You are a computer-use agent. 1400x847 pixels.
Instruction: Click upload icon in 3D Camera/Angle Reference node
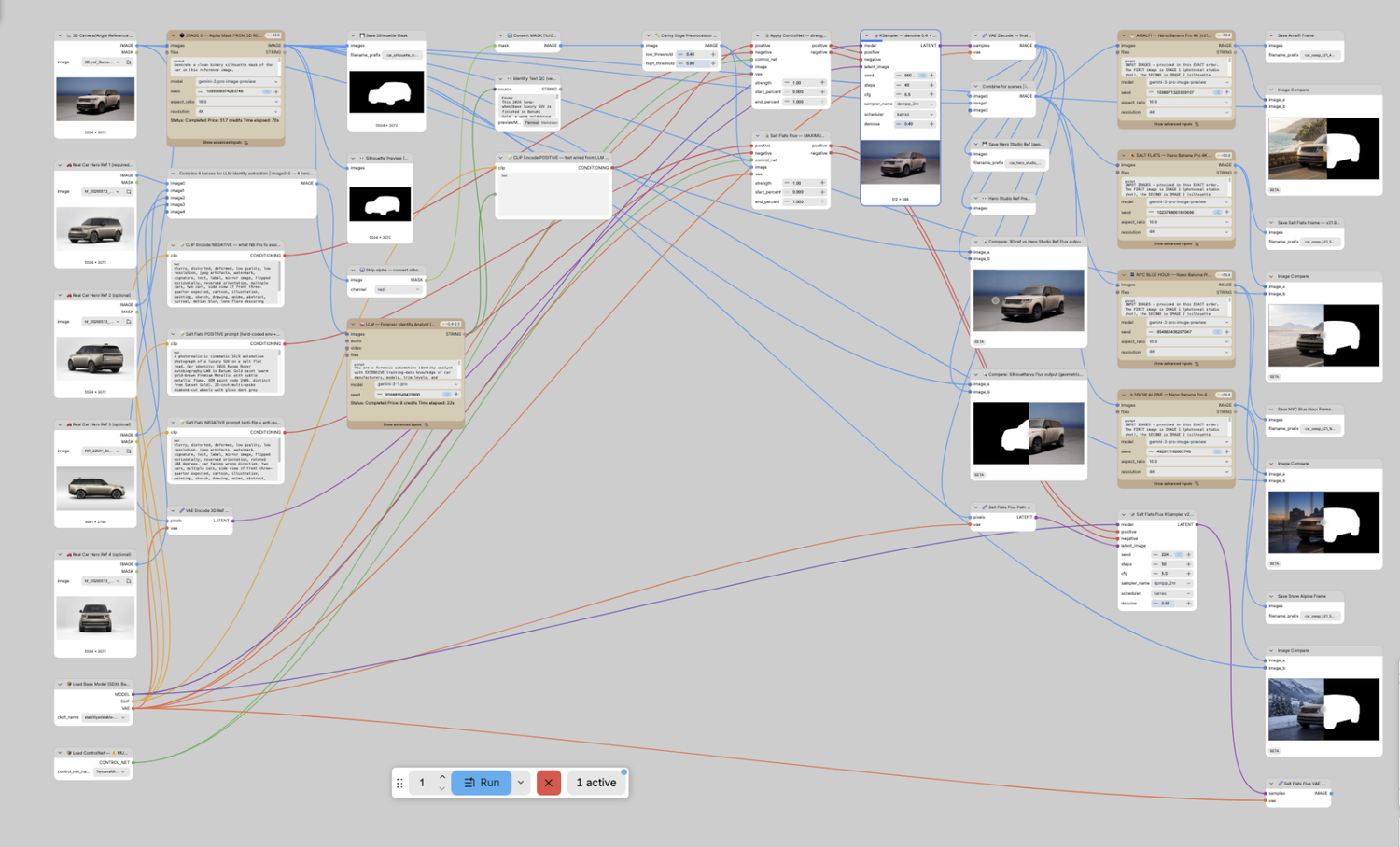(x=129, y=62)
